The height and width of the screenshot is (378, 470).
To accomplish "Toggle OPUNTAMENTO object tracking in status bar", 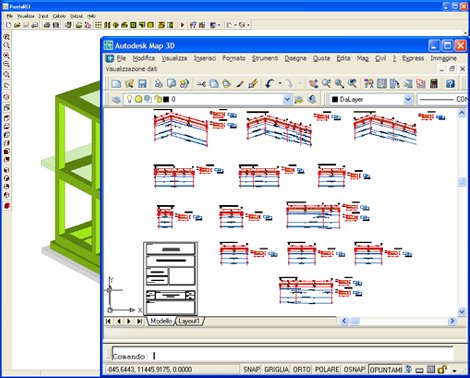I will click(385, 369).
